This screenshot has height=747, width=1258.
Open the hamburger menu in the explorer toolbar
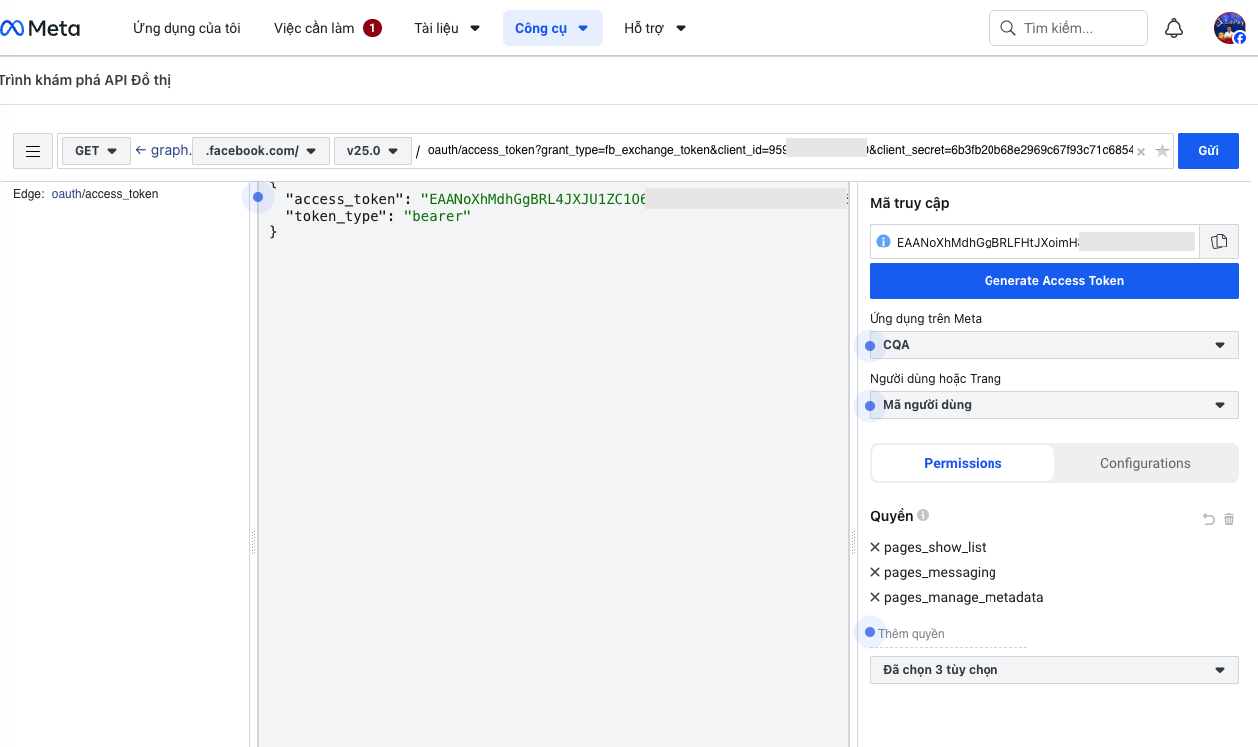click(x=33, y=151)
